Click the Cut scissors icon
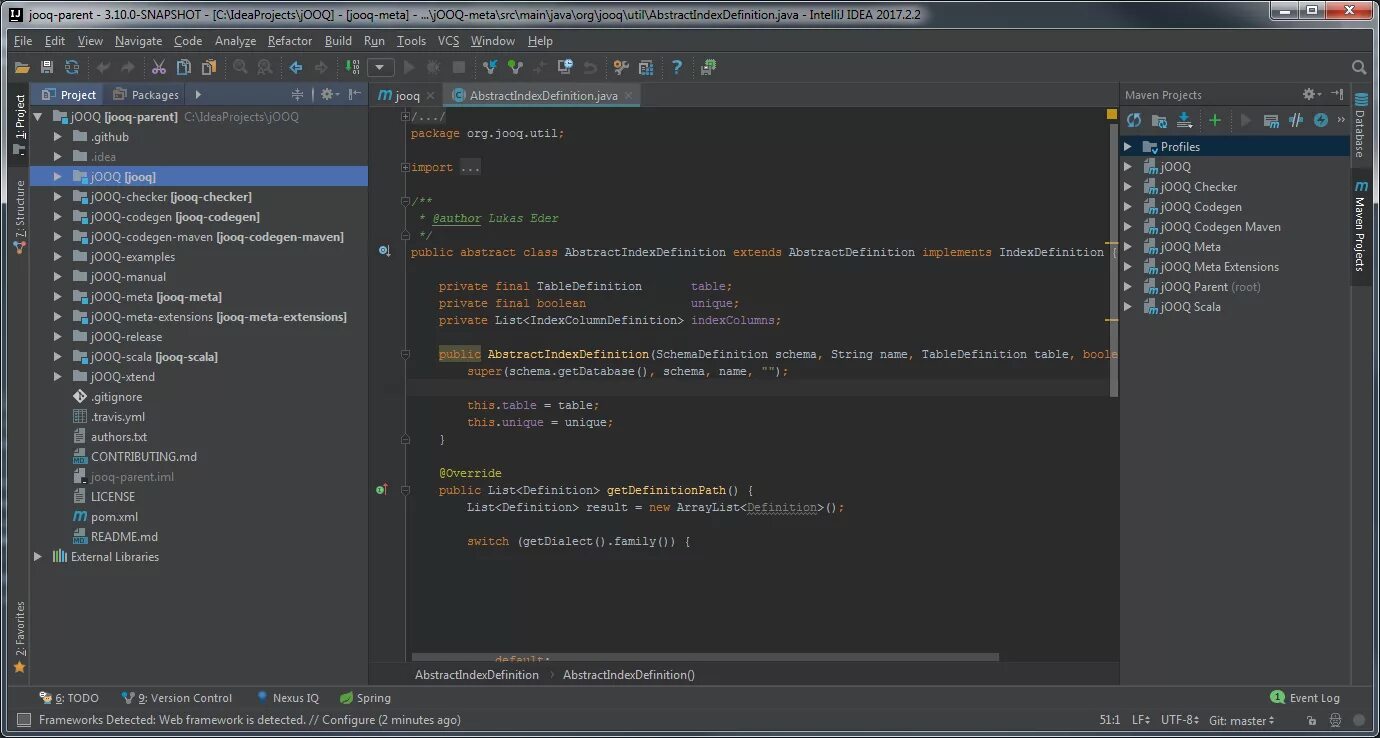The width and height of the screenshot is (1380, 738). (x=159, y=67)
